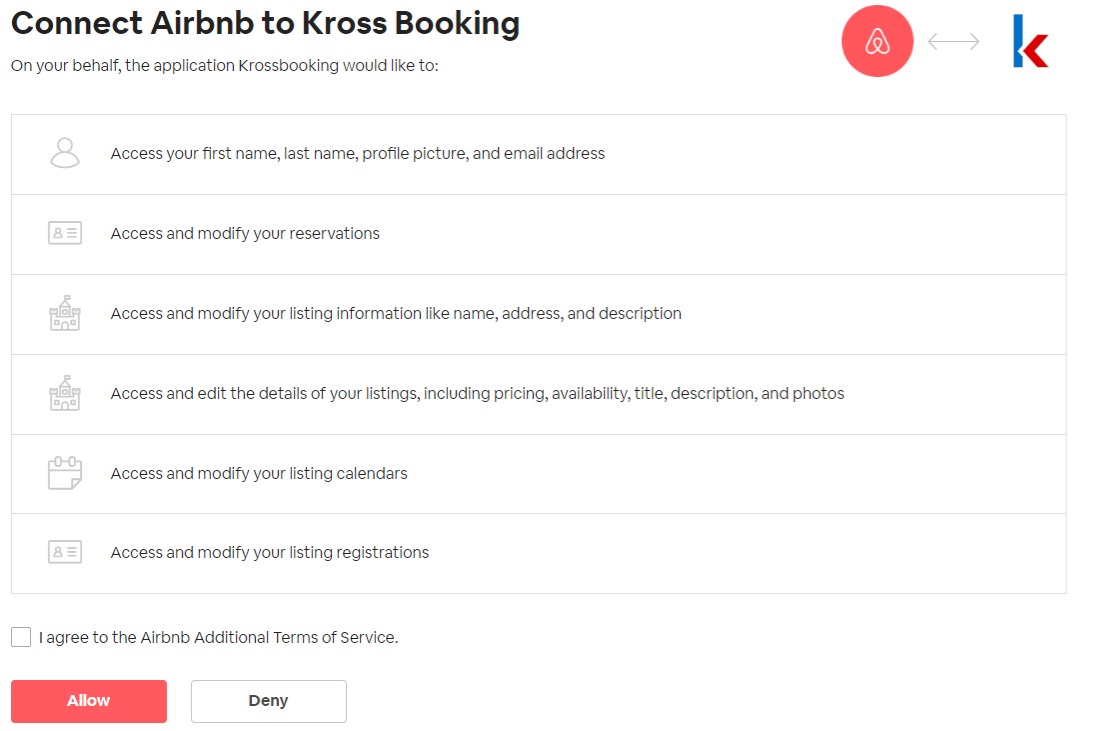Click the ID card icon beside listing registrations
Screen dimensions: 1102x731
[x=65, y=552]
